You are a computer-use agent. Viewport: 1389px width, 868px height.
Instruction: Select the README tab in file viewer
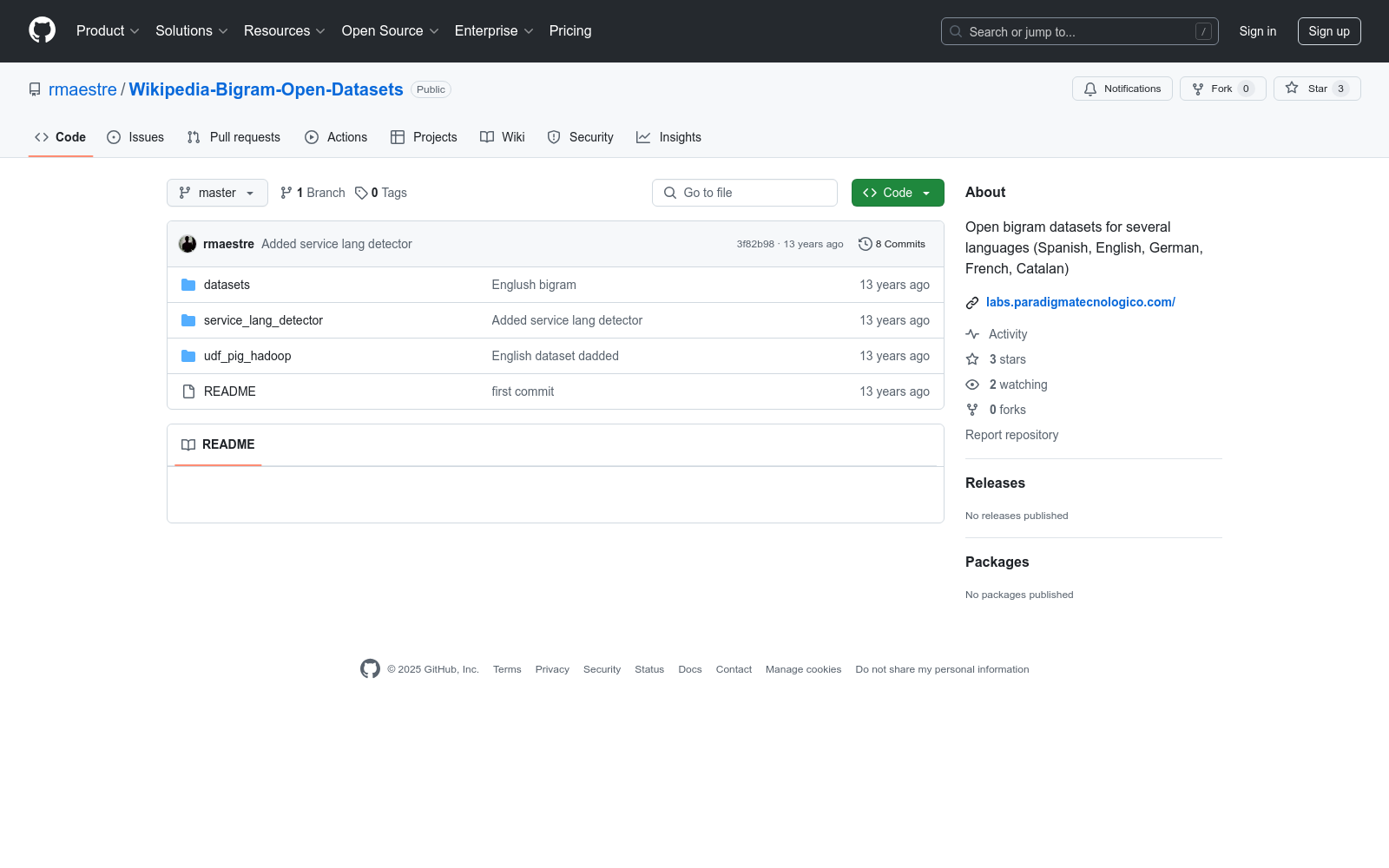coord(218,444)
